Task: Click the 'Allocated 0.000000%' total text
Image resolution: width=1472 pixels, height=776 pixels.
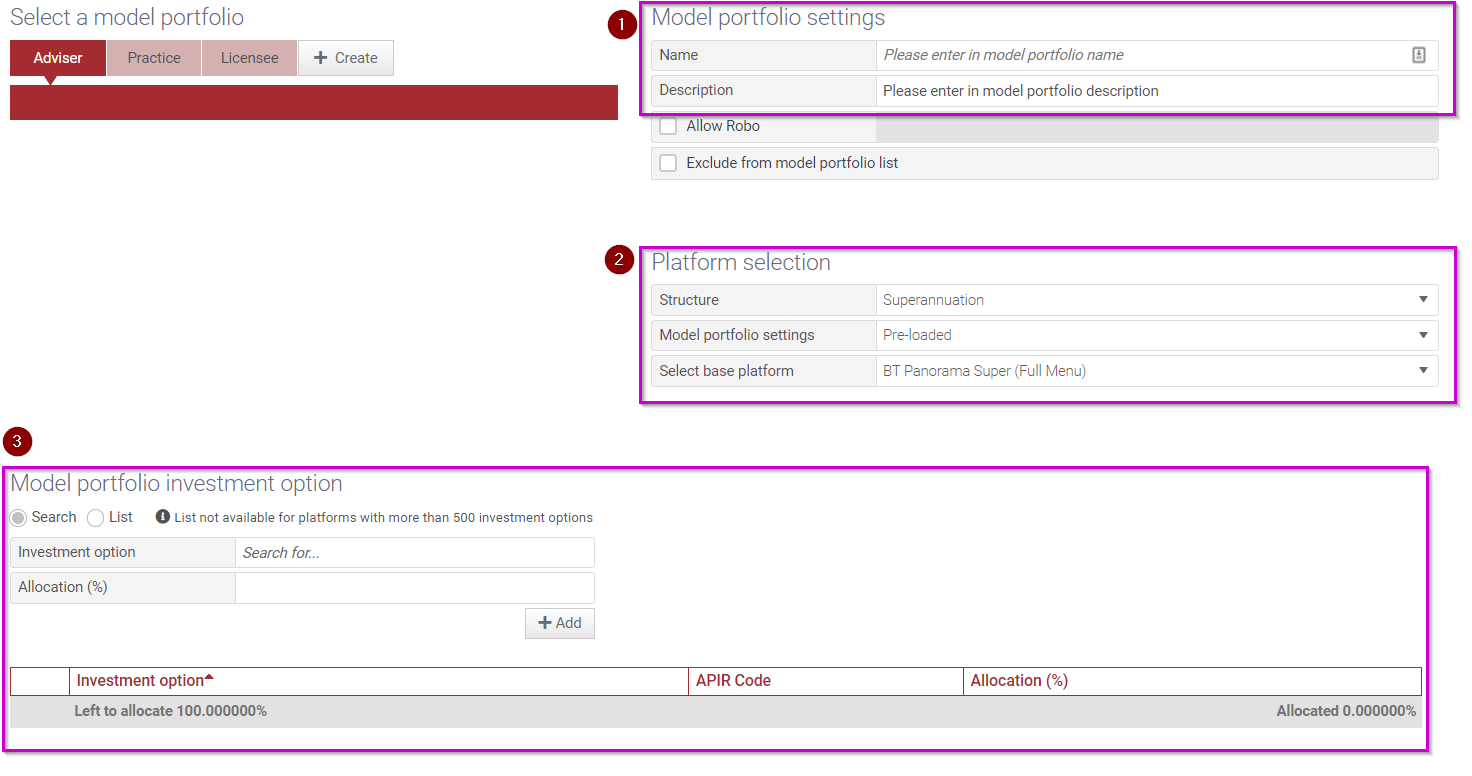Action: (1346, 711)
